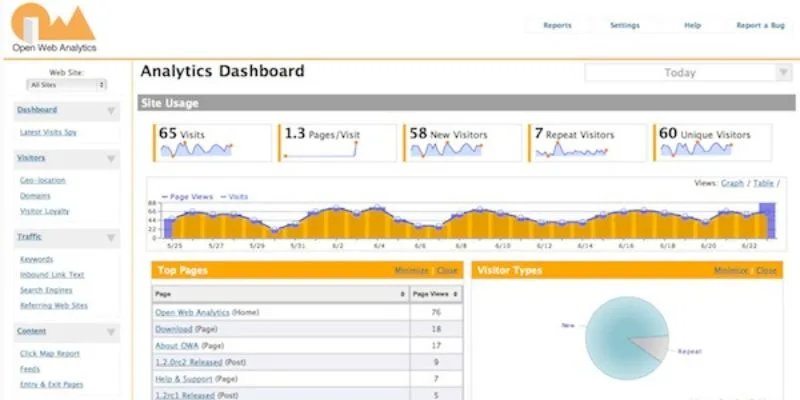Open the Dashboard sidebar link
The width and height of the screenshot is (800, 400).
coord(37,110)
